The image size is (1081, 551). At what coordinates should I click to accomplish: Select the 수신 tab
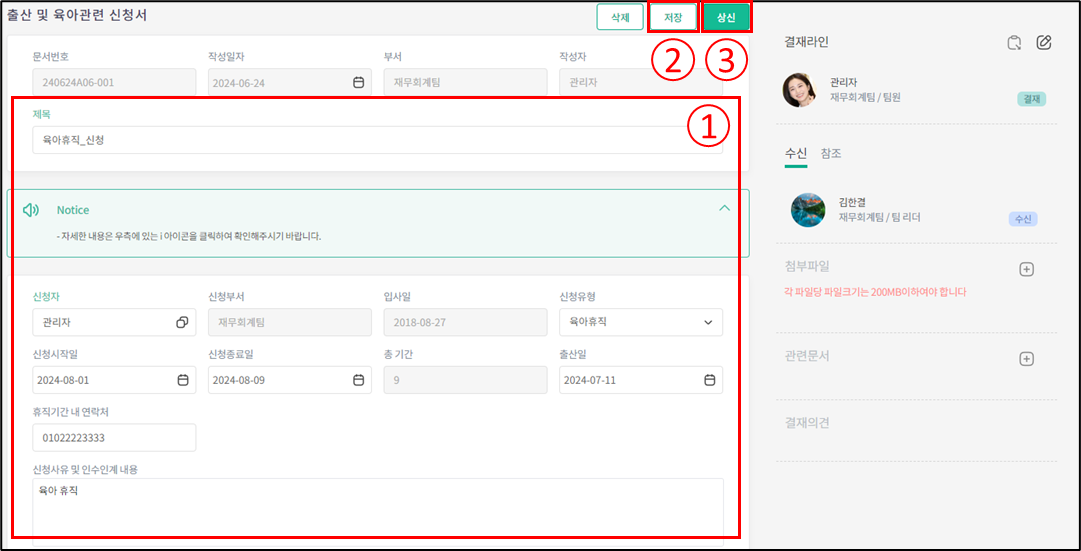[796, 153]
